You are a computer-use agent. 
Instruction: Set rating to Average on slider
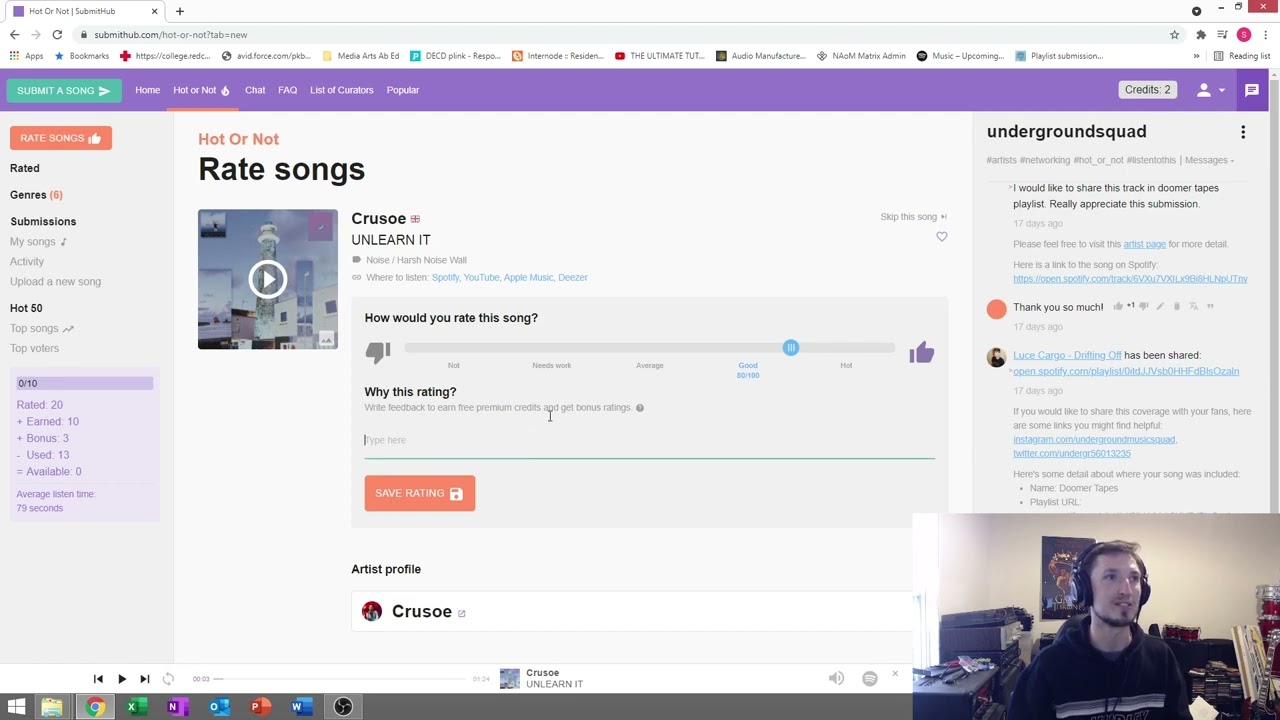650,365
